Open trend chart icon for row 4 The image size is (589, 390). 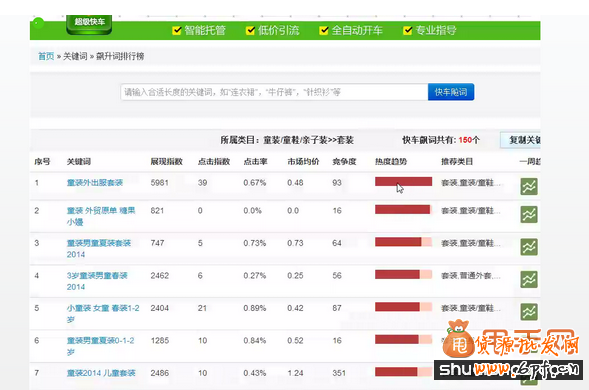(529, 279)
